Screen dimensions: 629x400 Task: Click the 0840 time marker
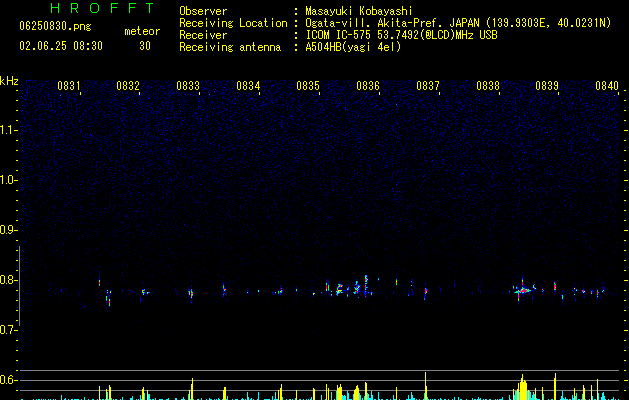pos(607,86)
